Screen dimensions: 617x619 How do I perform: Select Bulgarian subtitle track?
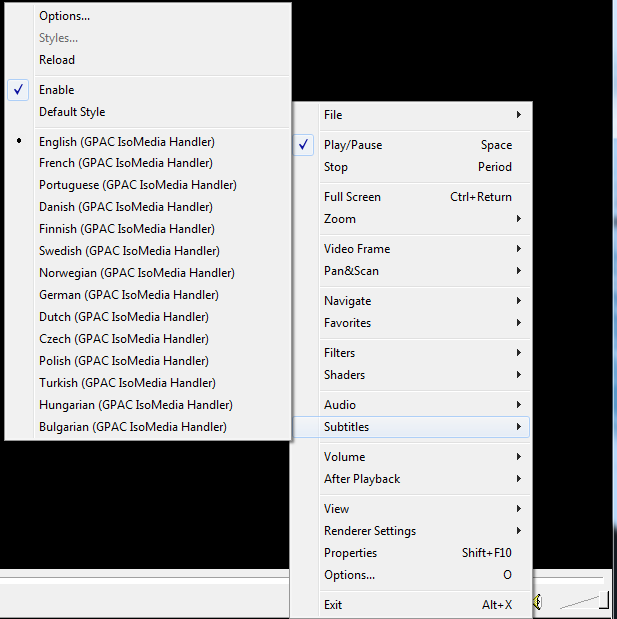click(x=148, y=427)
